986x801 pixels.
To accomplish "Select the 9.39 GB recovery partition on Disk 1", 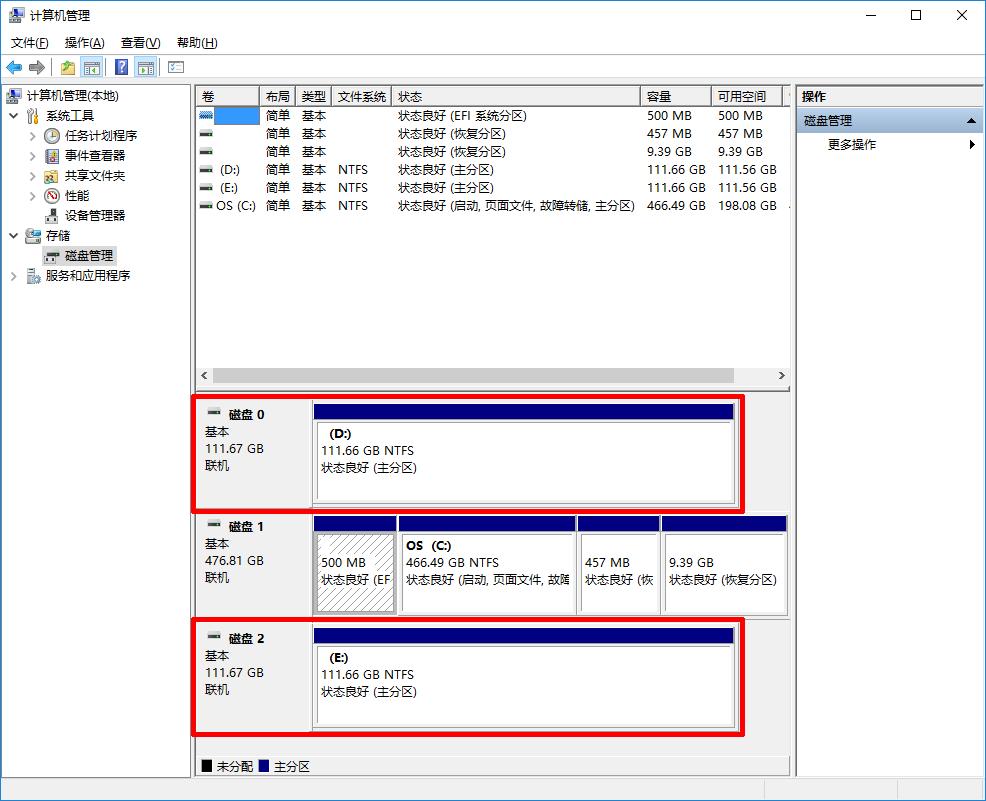I will (723, 571).
